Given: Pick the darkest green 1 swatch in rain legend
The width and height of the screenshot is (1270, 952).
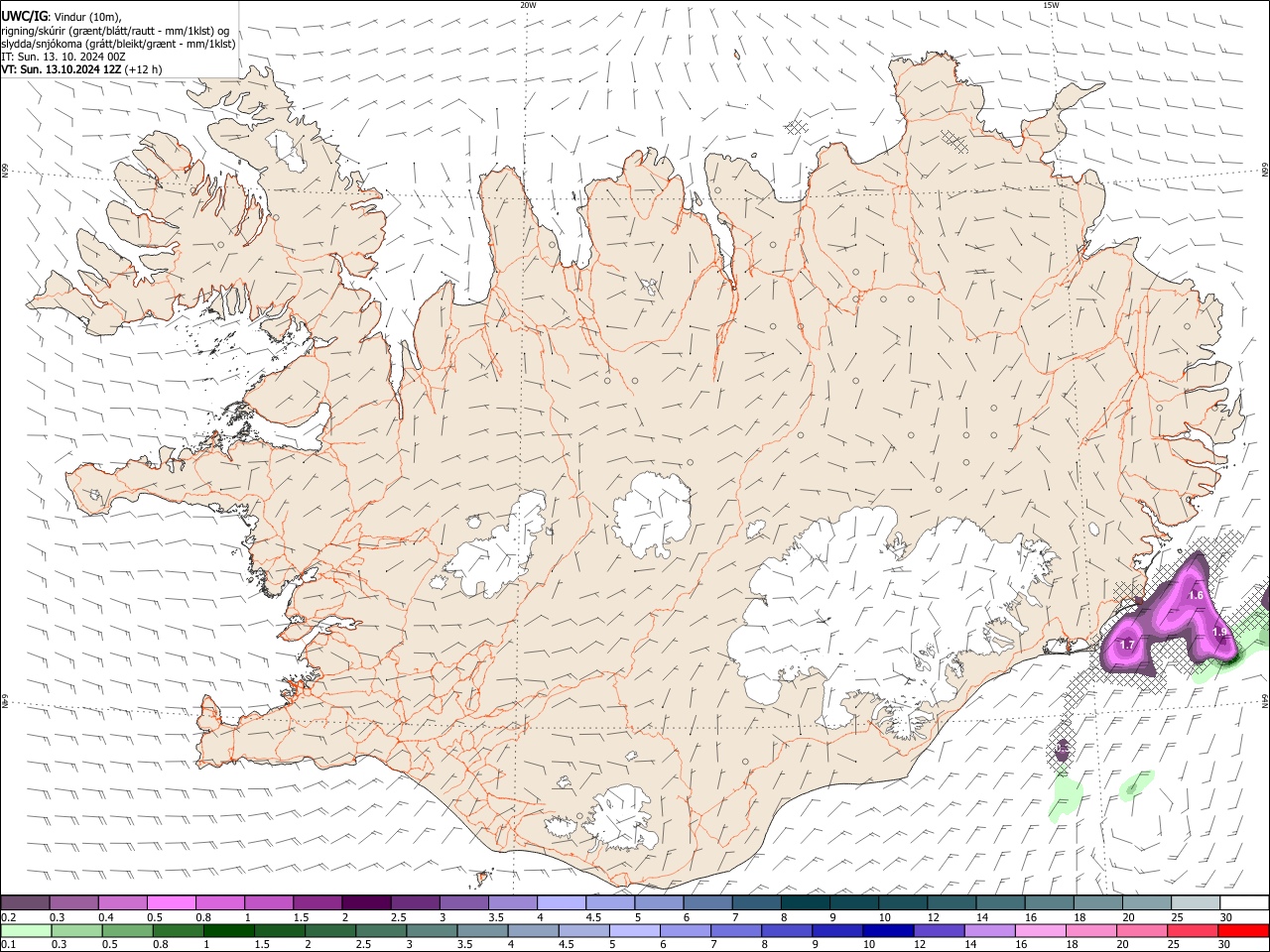Looking at the screenshot, I should (228, 930).
